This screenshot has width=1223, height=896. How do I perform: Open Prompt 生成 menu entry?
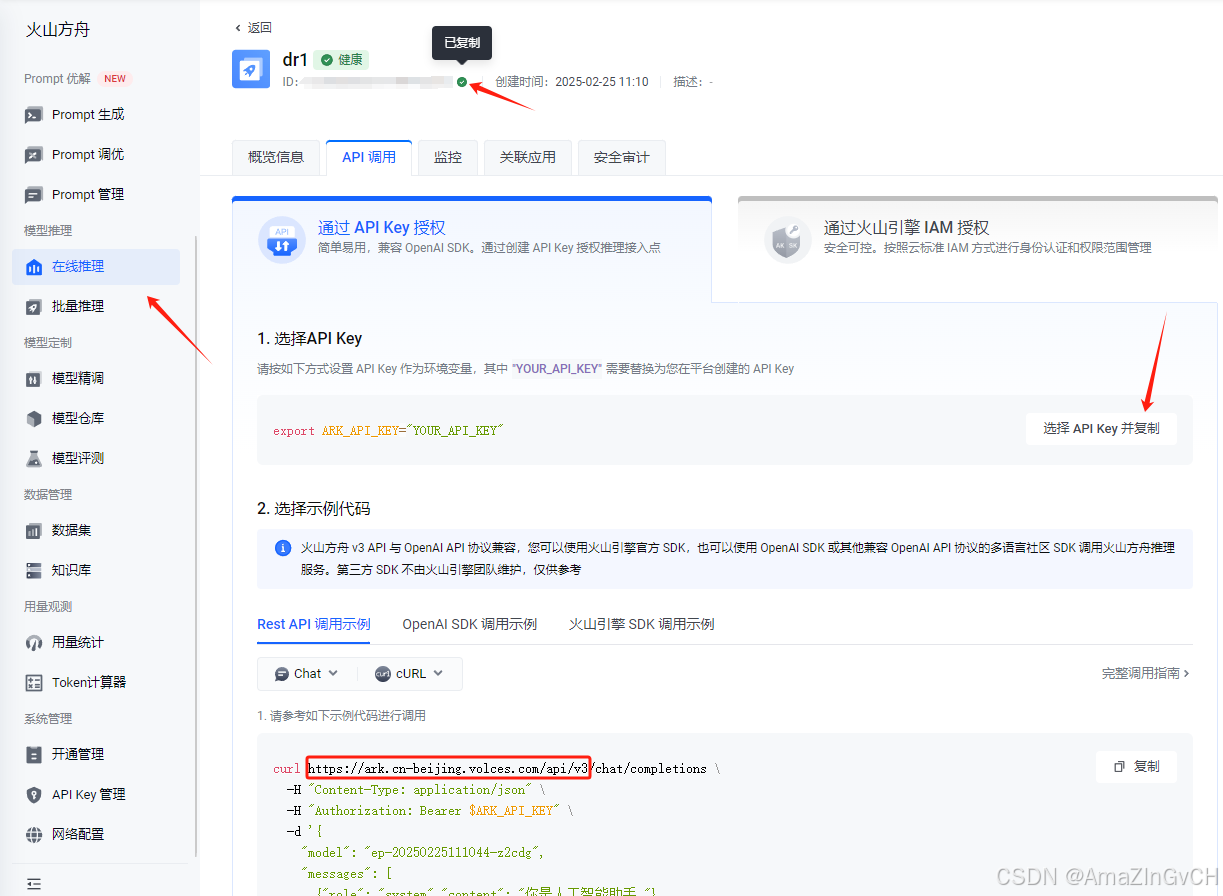96,115
